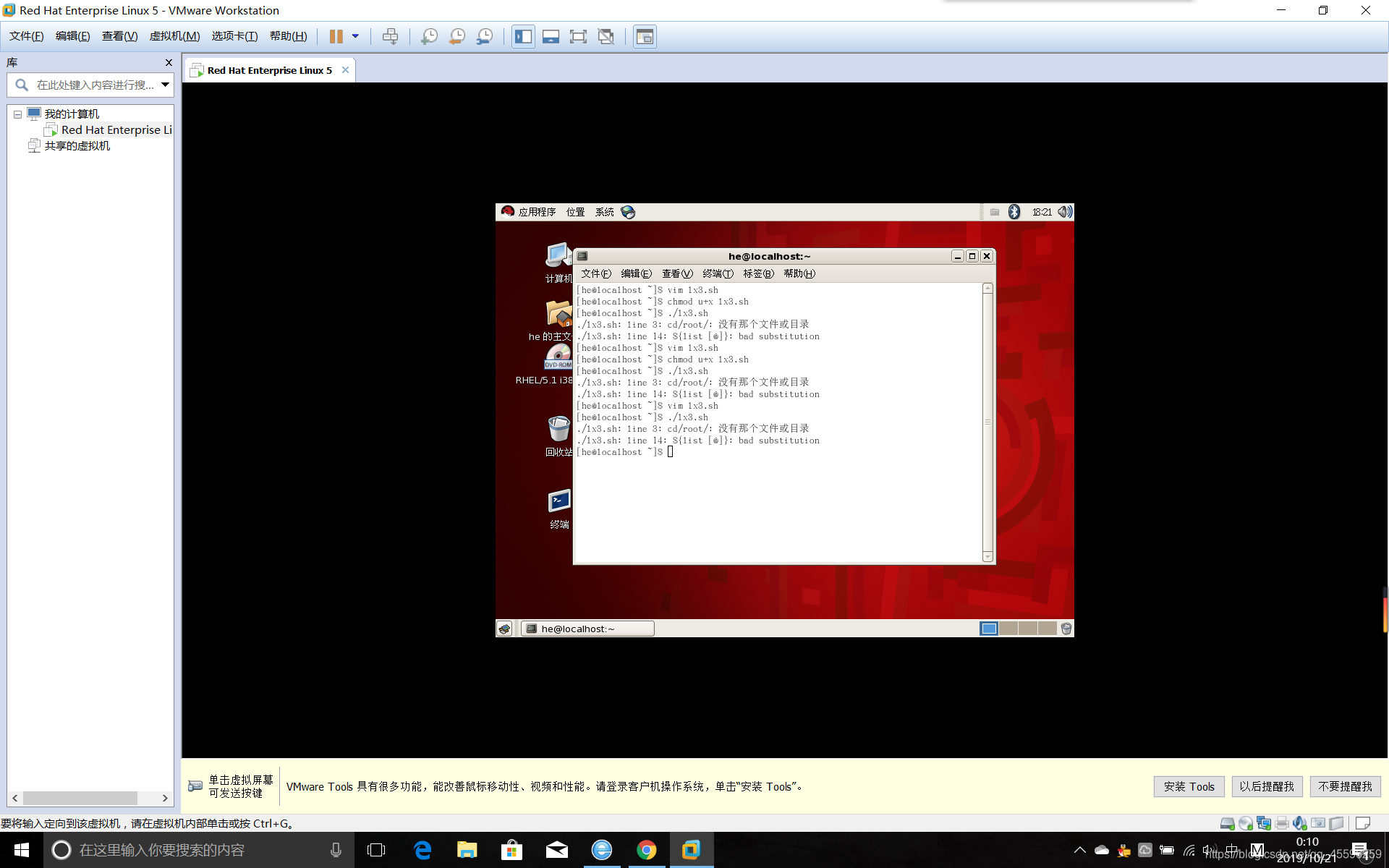
Task: Send Ctrl+Alt+Del to the virtual machine
Action: (390, 36)
